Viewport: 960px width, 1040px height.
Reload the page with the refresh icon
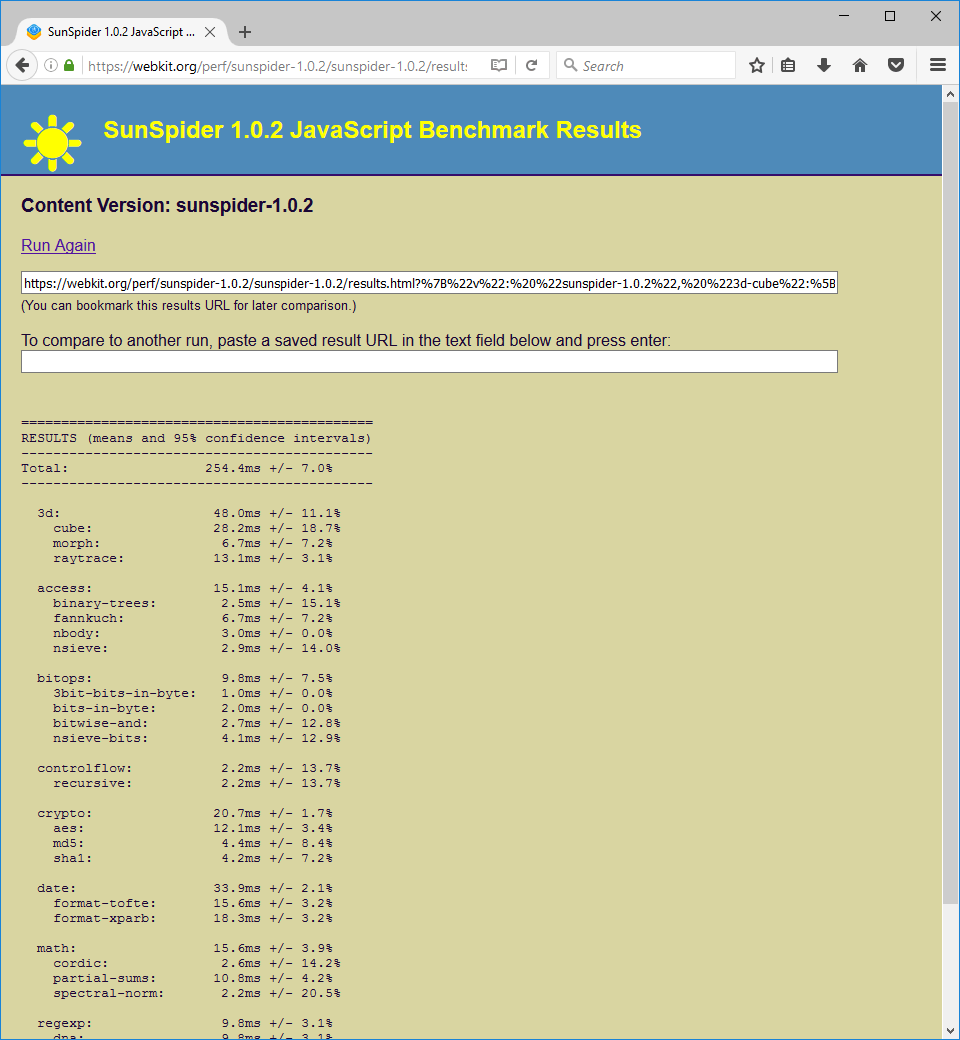(x=531, y=66)
